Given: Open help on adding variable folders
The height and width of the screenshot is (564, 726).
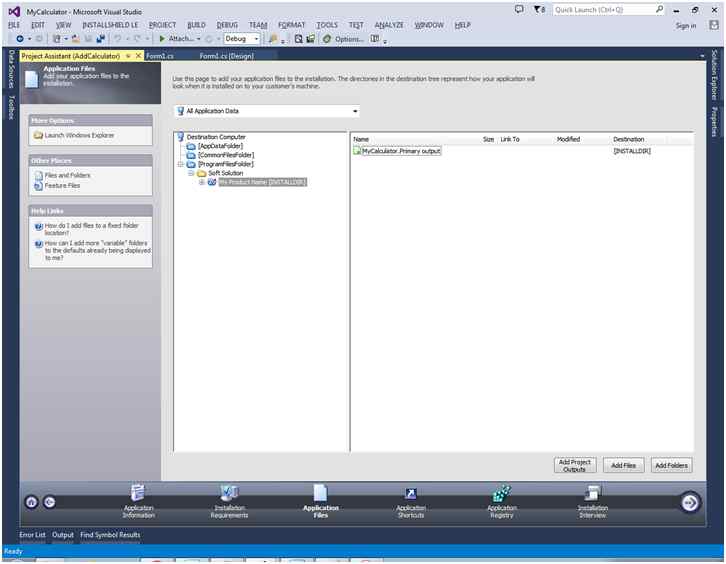Looking at the screenshot, I should point(97,250).
